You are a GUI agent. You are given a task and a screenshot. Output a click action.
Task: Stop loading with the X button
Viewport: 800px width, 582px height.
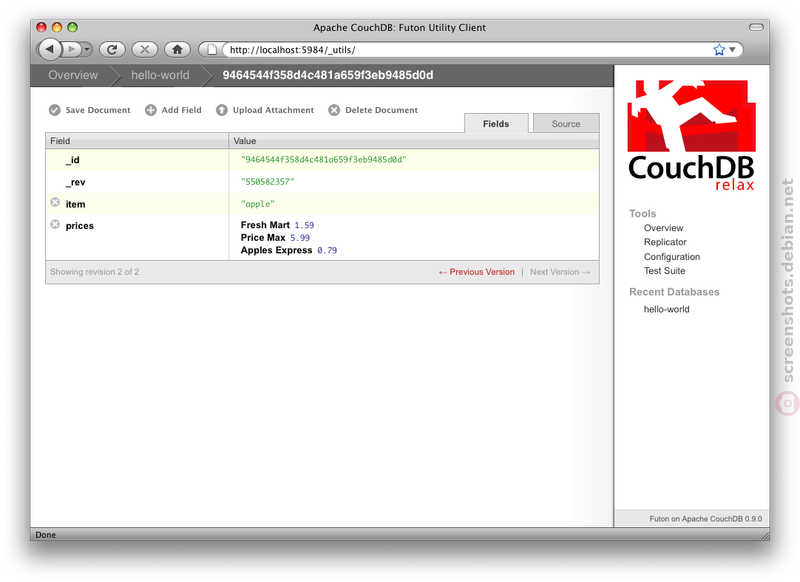point(145,49)
